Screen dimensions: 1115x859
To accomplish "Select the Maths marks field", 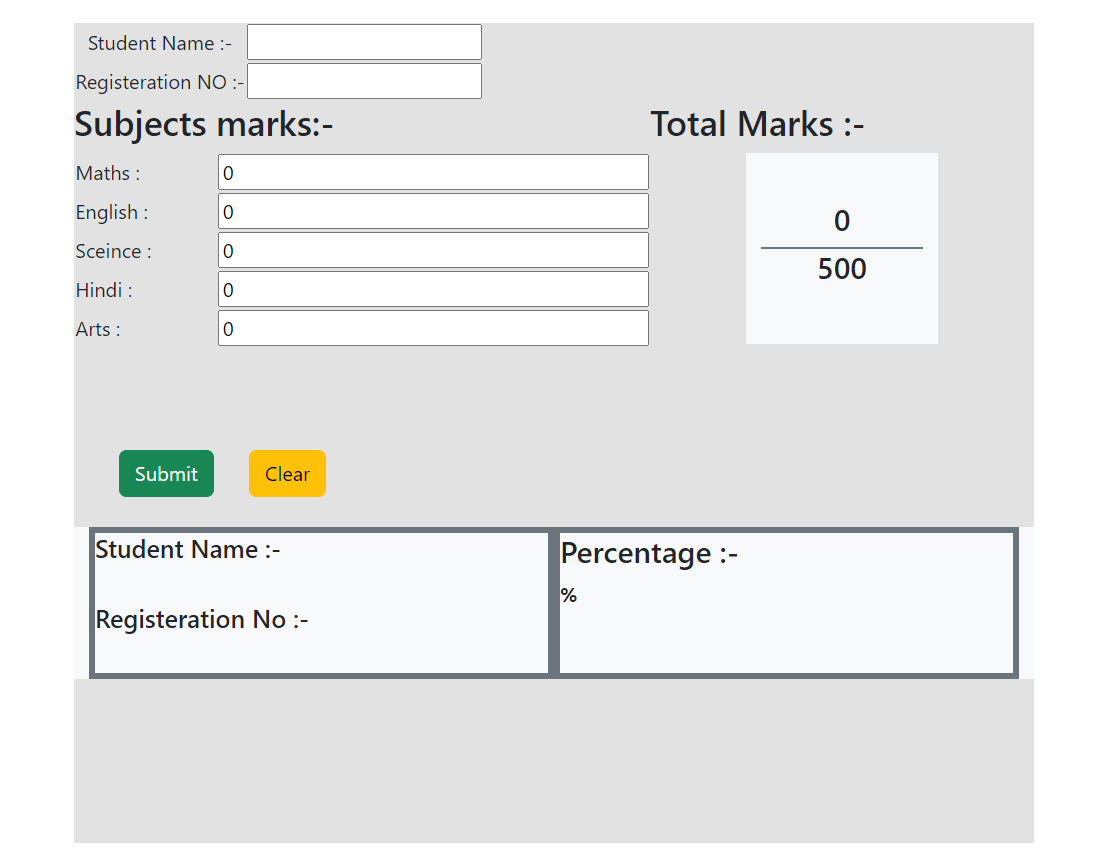I will (433, 172).
